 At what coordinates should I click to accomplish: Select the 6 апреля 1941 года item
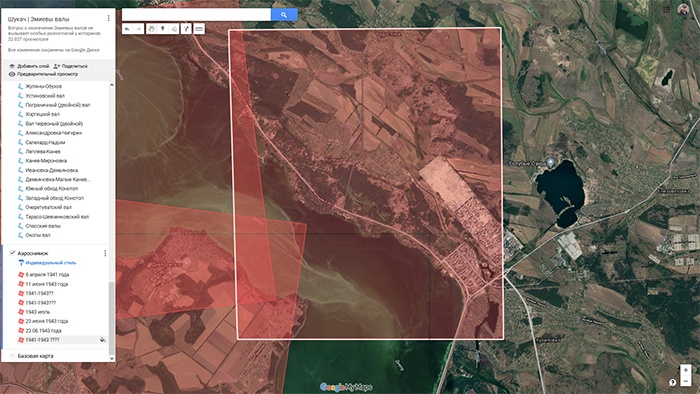47,274
